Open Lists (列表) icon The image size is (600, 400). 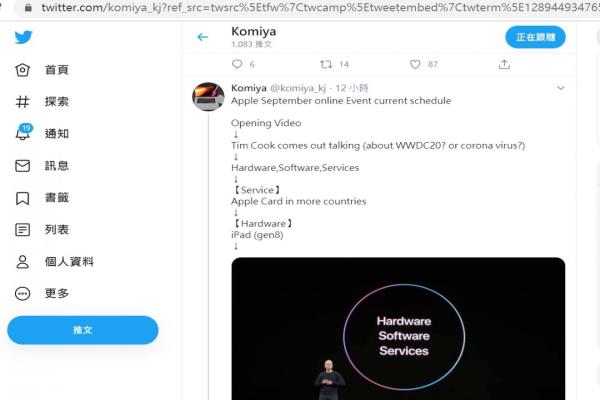23,230
